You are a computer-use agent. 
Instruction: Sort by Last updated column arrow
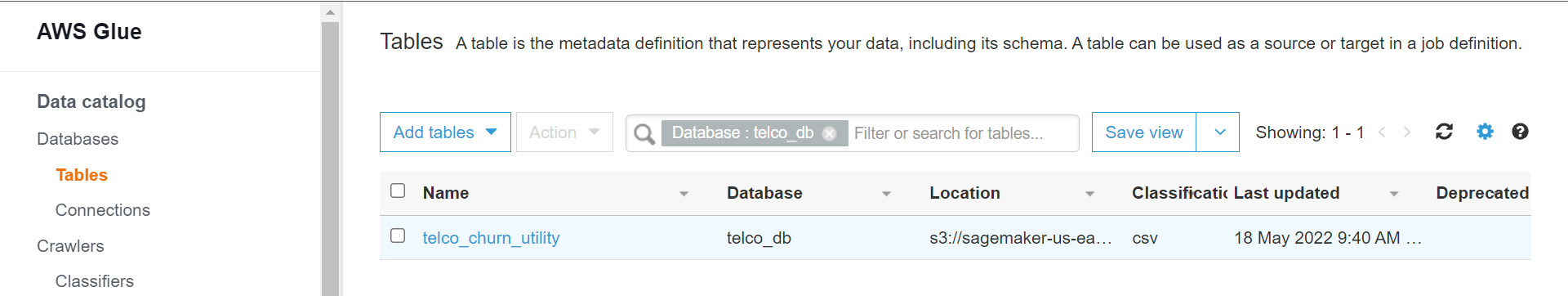(x=1394, y=194)
